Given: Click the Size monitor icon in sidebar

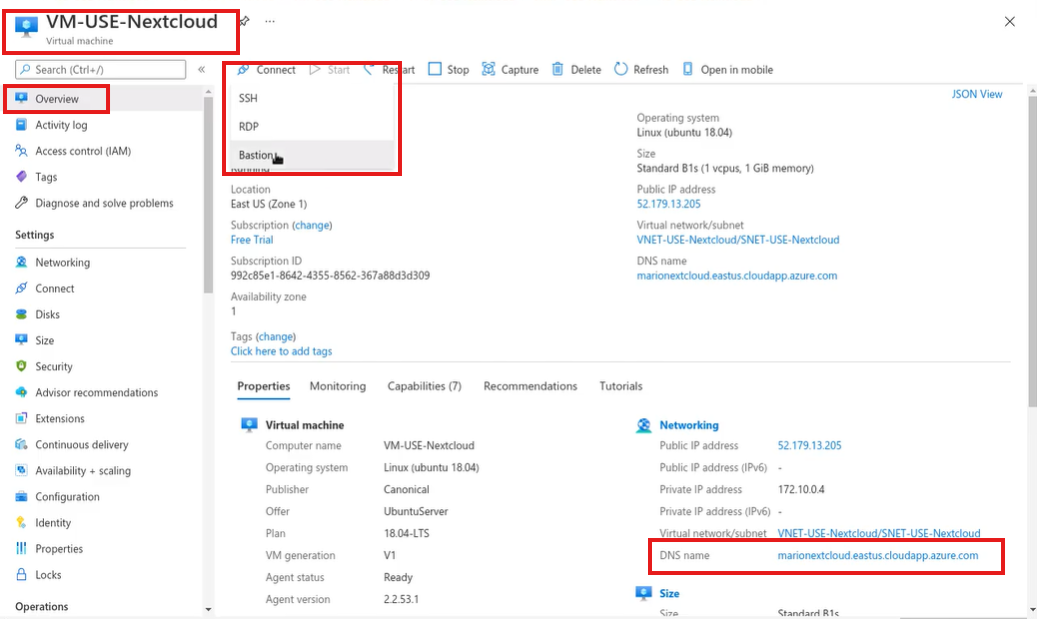Looking at the screenshot, I should [x=21, y=340].
